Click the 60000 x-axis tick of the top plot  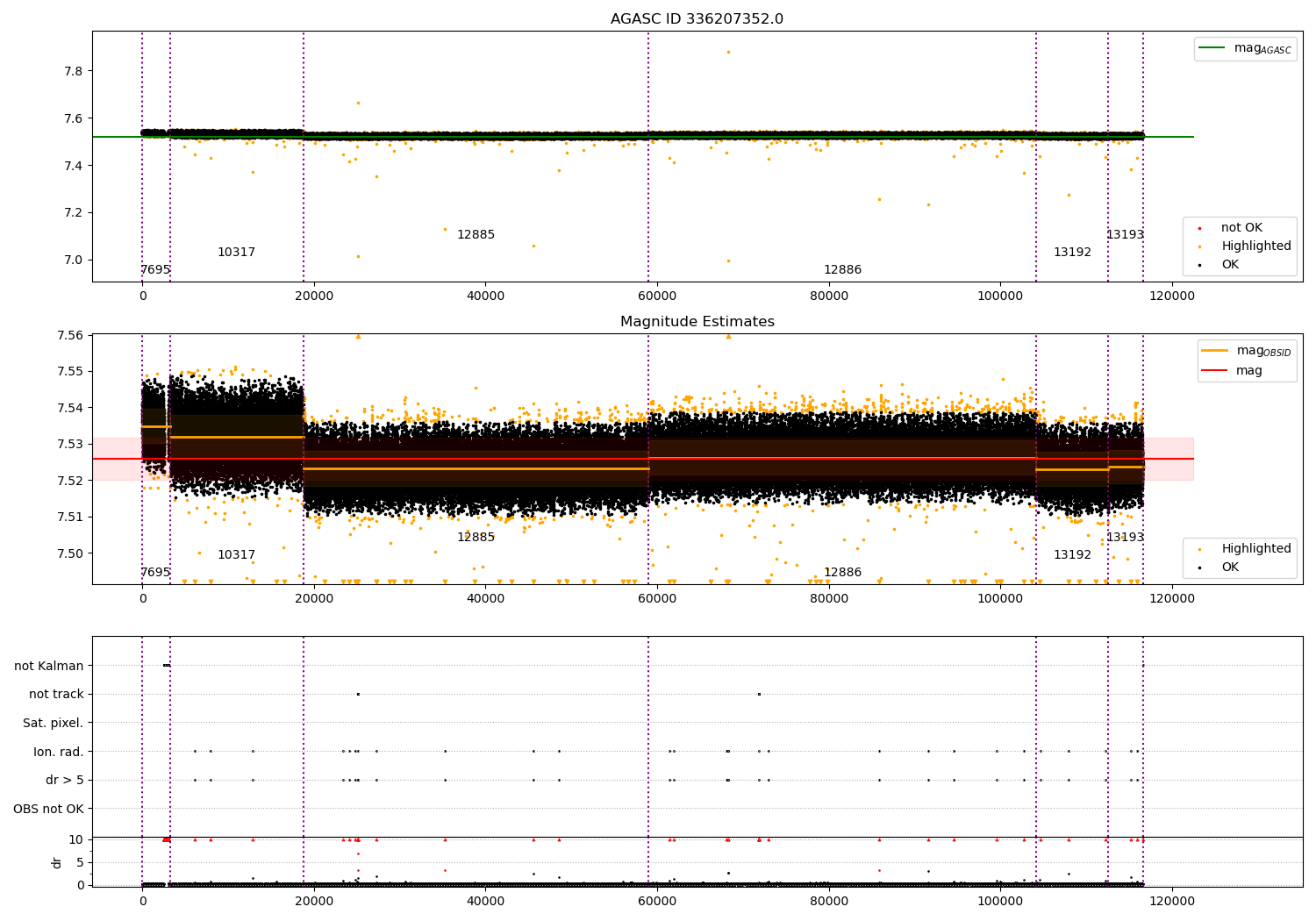[x=657, y=296]
